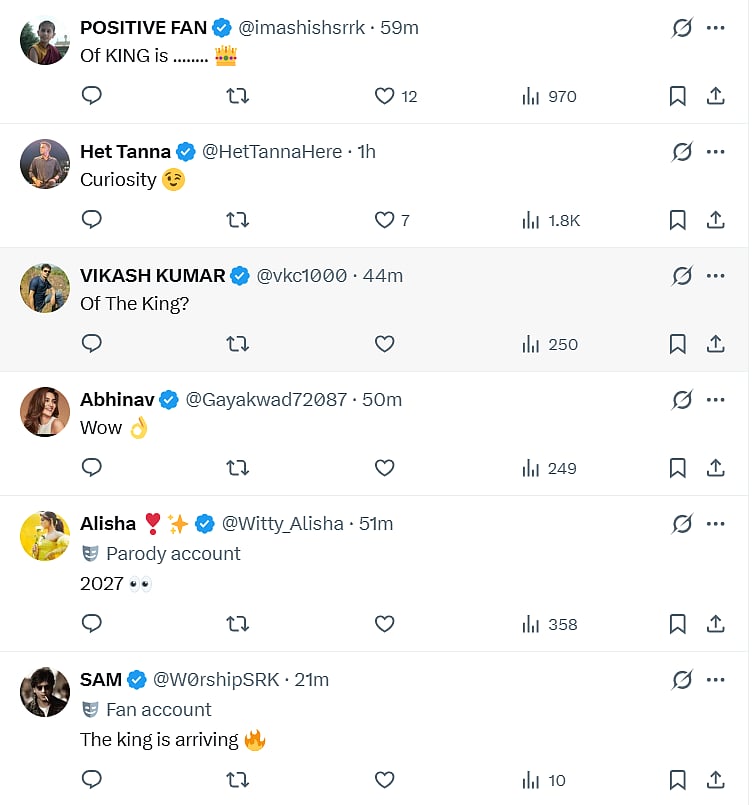Repost SAM's 'The king is arriving' tweet
The image size is (752, 805).
238,780
